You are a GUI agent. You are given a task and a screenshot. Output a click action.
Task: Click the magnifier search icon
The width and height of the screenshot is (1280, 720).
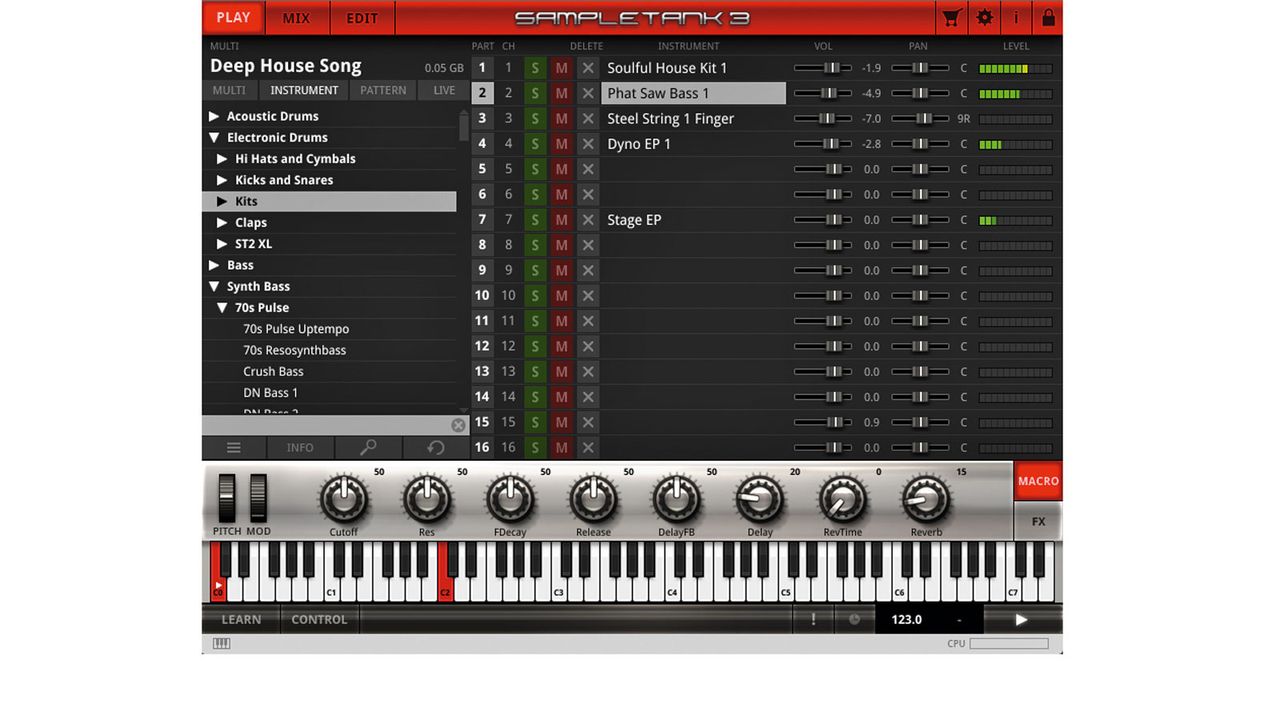(368, 448)
